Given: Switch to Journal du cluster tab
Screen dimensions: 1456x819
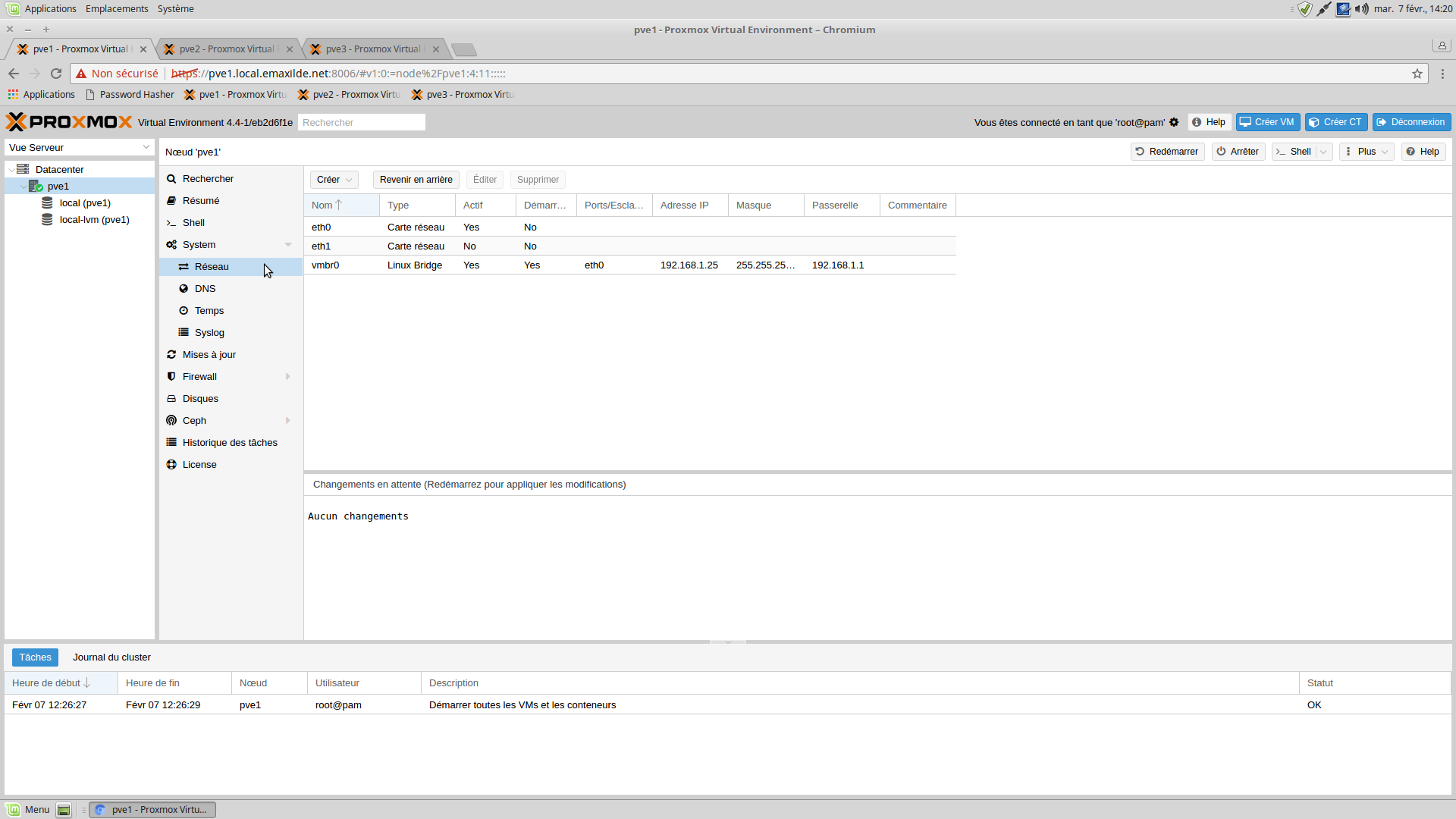Looking at the screenshot, I should tap(111, 657).
